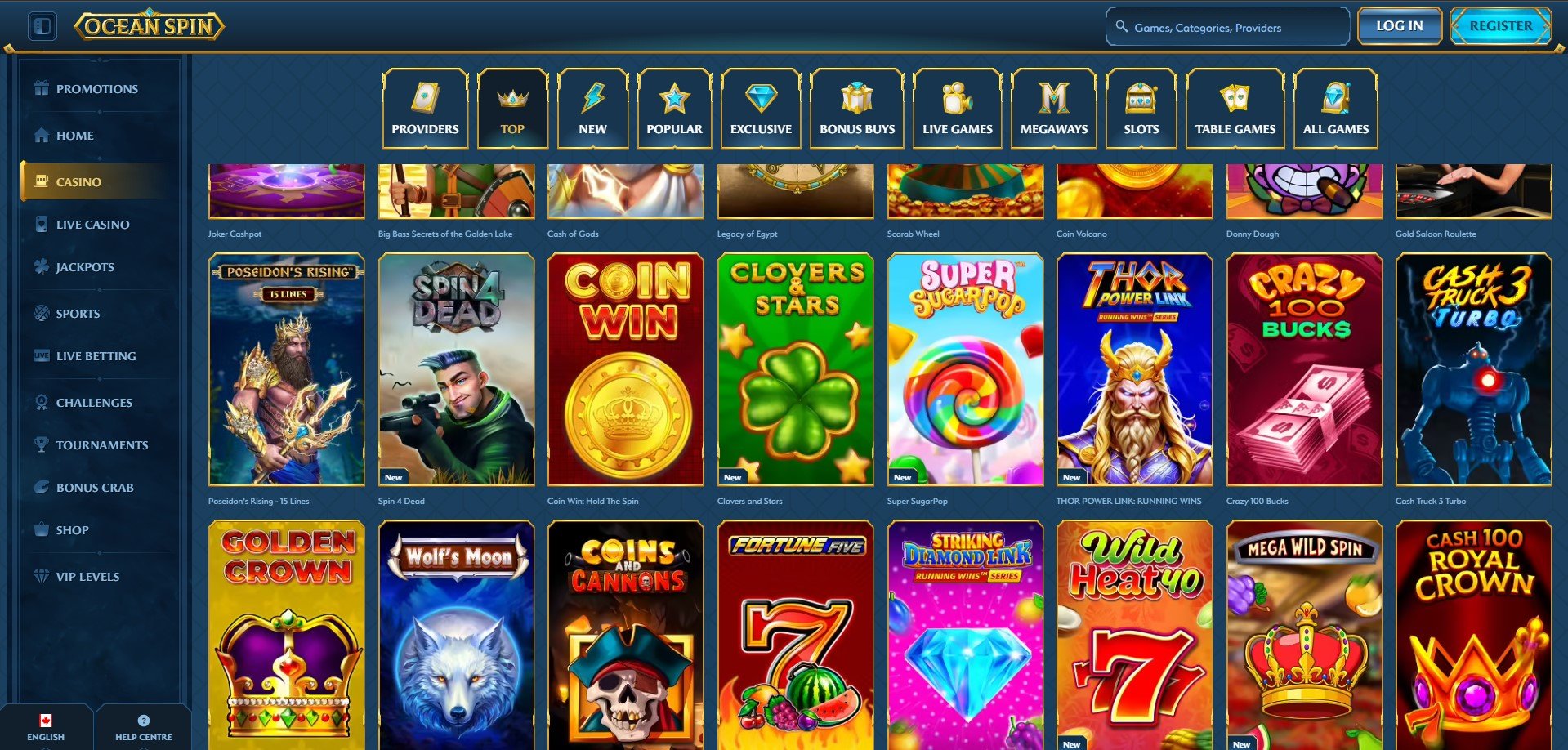Click the Ocean Spin logo
1568x750 pixels.
pos(150,26)
